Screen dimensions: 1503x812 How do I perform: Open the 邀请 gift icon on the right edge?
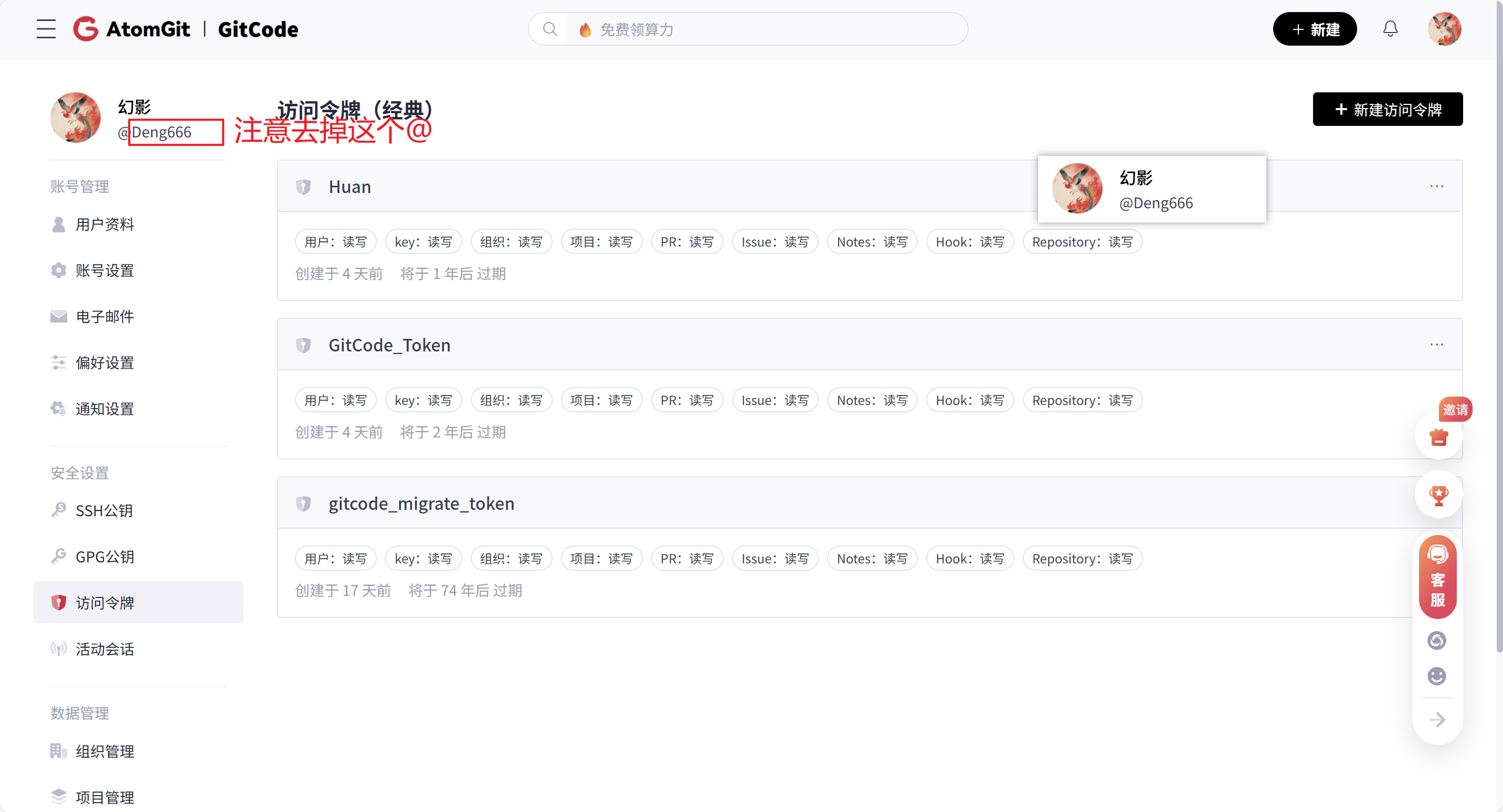[x=1438, y=436]
